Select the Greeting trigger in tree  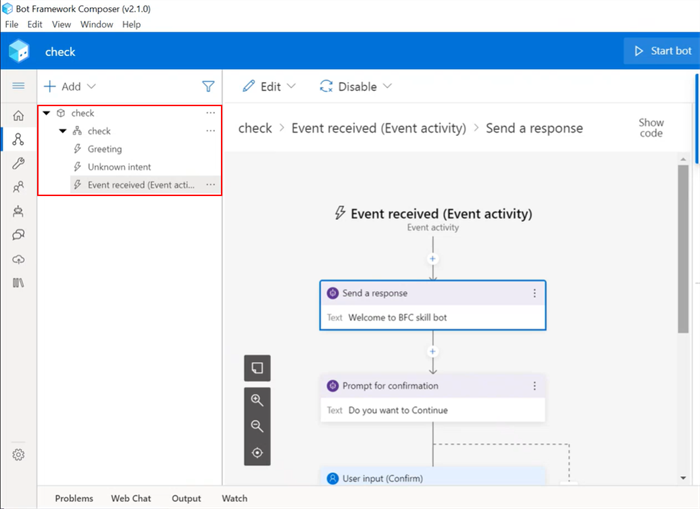tap(104, 149)
